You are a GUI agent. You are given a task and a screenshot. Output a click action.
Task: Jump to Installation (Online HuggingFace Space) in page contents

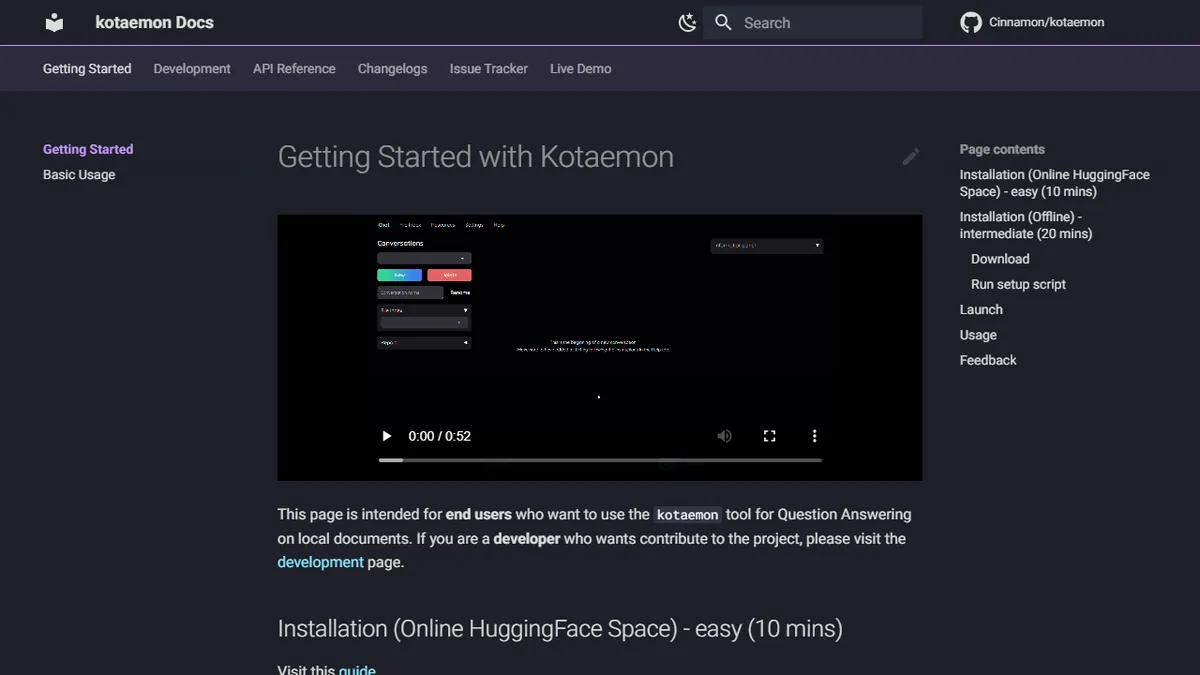(x=1054, y=183)
